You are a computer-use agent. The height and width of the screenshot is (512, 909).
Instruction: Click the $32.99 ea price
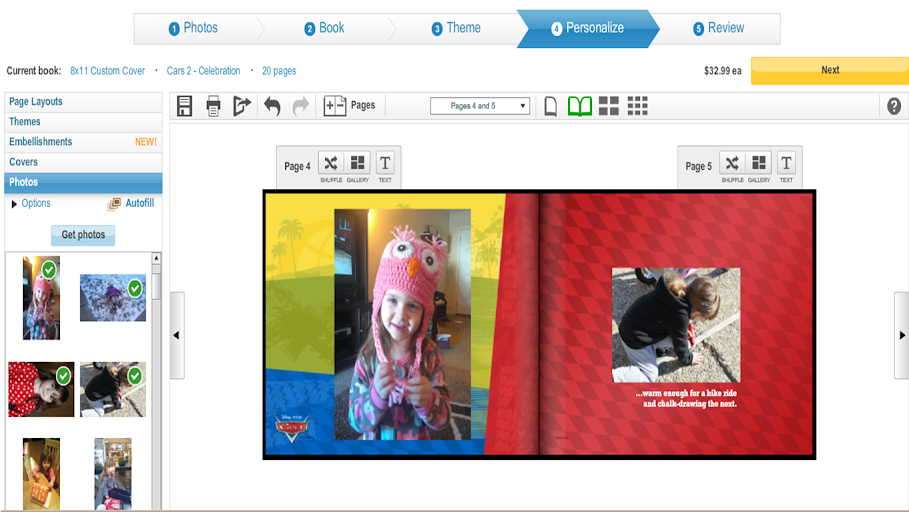(722, 71)
